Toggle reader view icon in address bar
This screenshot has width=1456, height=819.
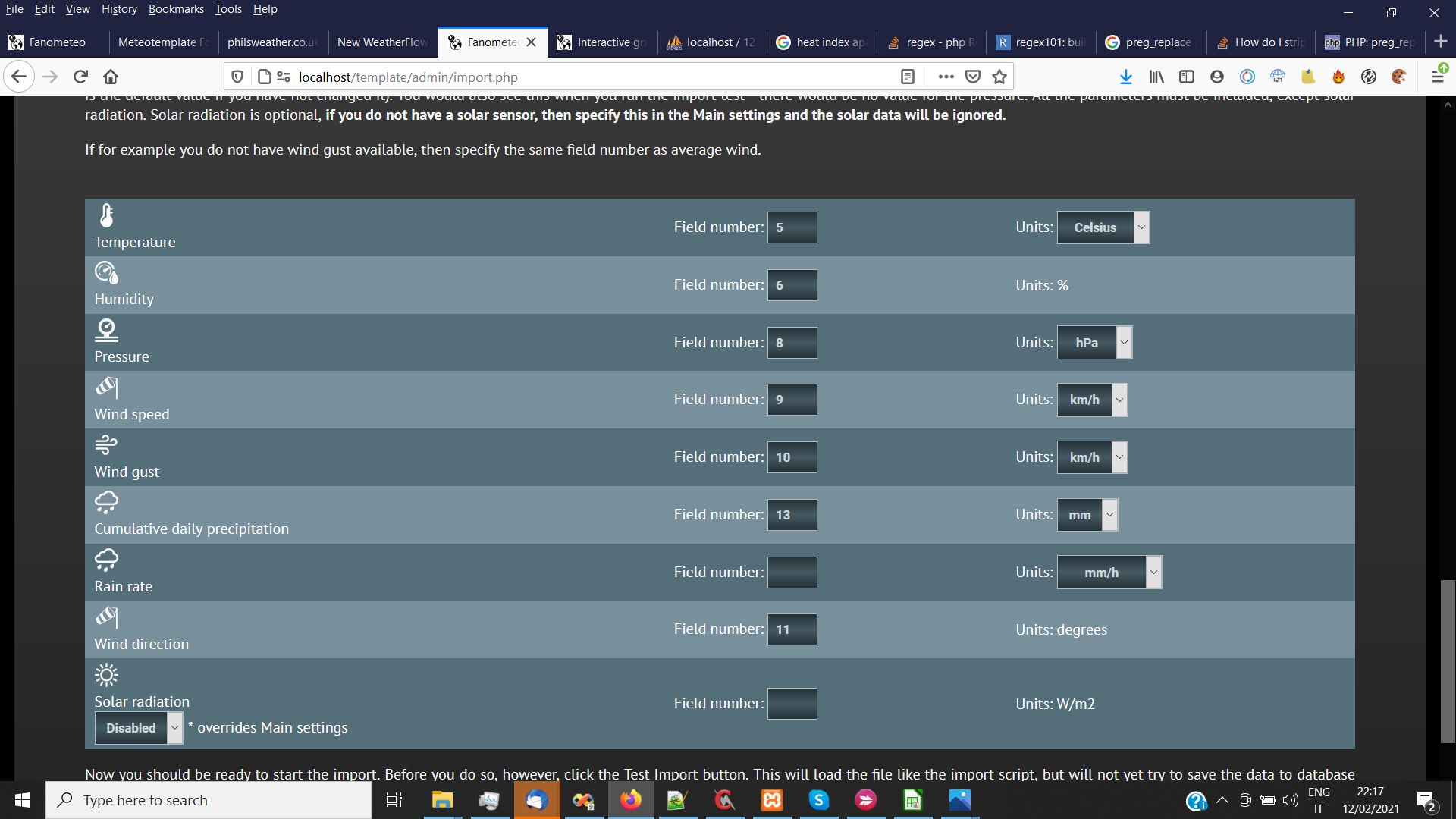tap(908, 77)
